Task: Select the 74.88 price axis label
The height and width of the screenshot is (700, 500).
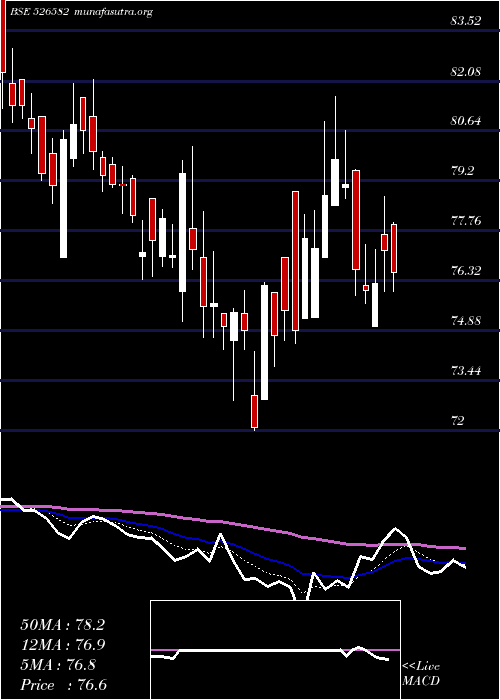Action: tap(466, 321)
